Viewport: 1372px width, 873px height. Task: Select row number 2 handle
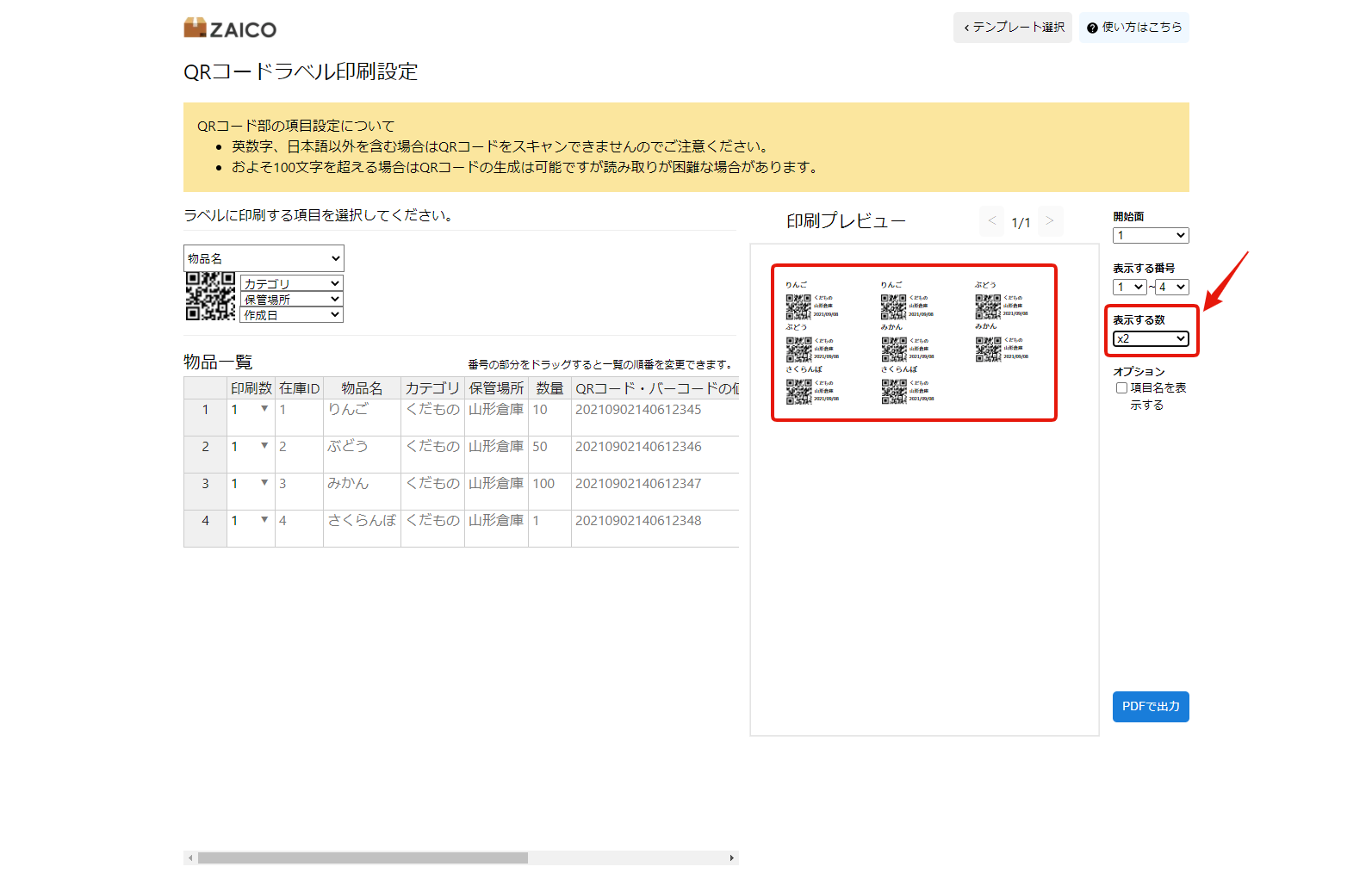205,455
